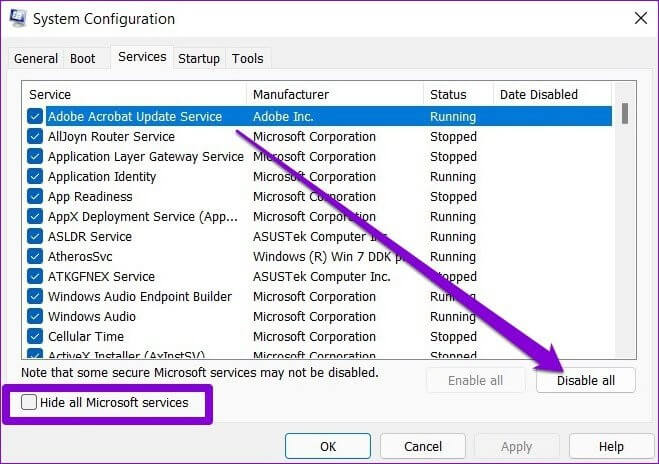
Task: Select the Windows Audio Endpoint Builder row
Action: point(319,296)
